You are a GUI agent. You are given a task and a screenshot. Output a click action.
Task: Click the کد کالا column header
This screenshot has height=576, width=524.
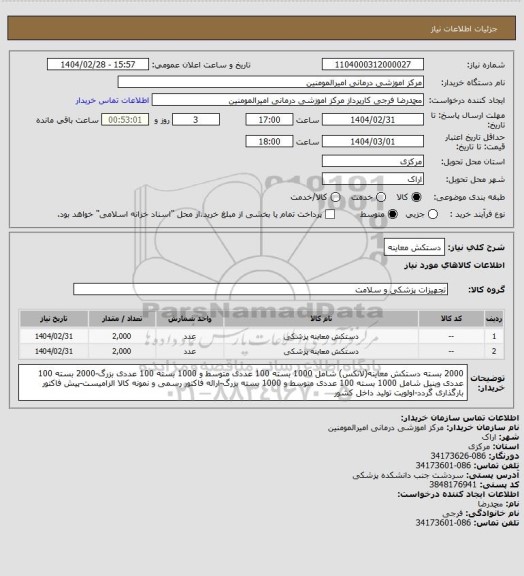pyautogui.click(x=451, y=319)
